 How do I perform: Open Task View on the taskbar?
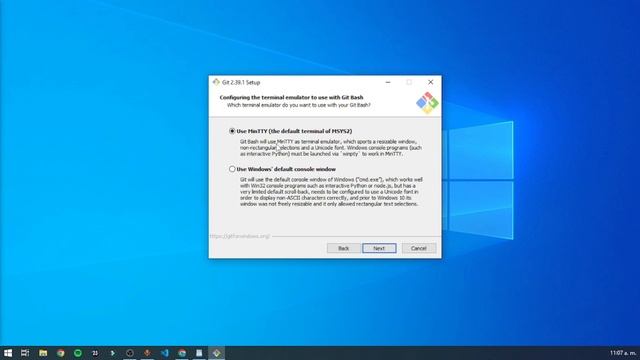[25, 353]
